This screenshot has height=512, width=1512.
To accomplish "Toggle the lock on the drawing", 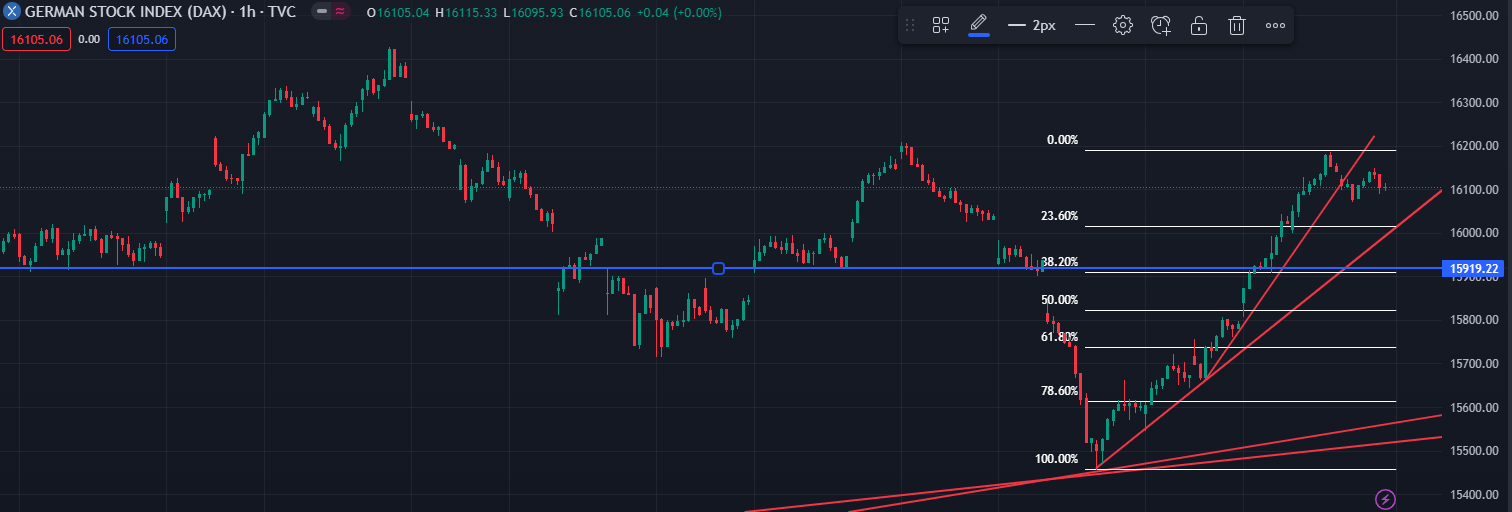I will tap(1199, 26).
